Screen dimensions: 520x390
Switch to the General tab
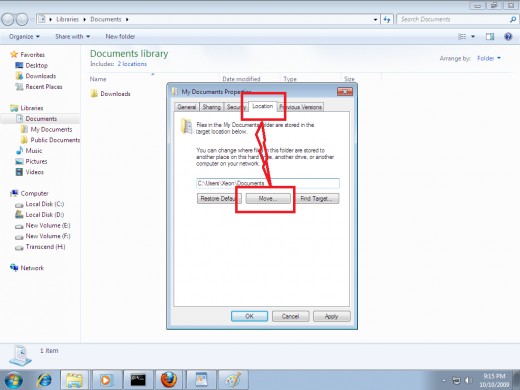(x=187, y=107)
